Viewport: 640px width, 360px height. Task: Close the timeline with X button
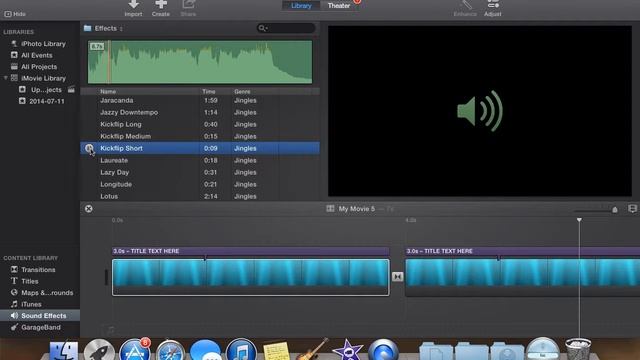pos(89,209)
